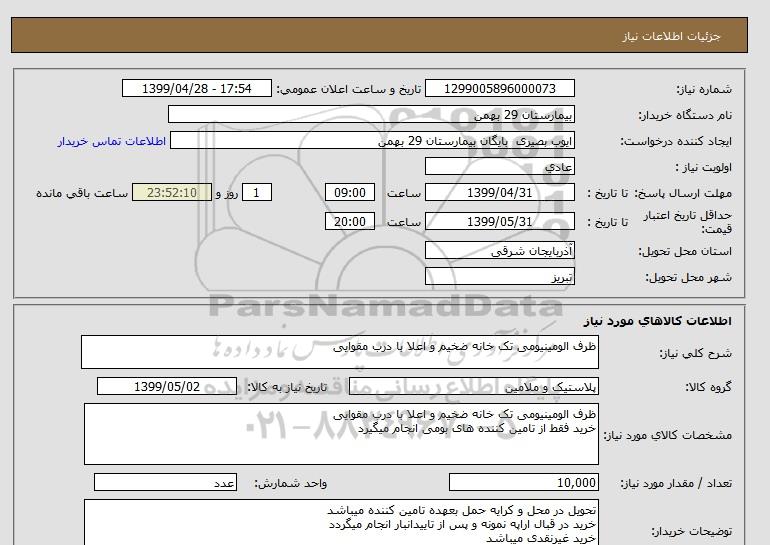Select the reply deadline hour 09:00
This screenshot has height=545, width=770.
click(x=350, y=192)
